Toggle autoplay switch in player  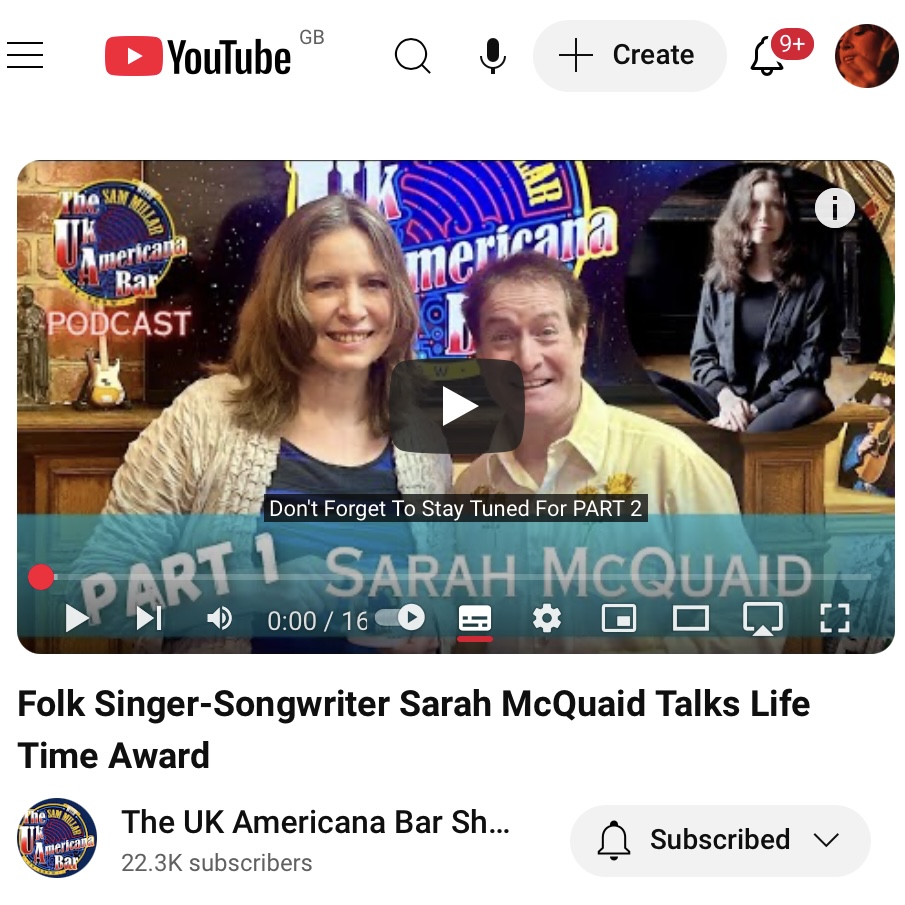(400, 618)
